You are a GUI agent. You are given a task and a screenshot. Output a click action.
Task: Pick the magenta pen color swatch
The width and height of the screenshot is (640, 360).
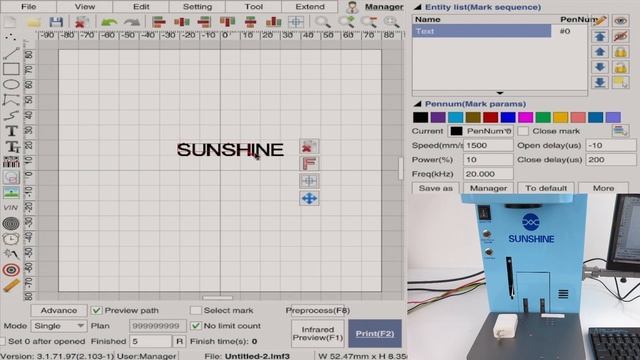click(526, 118)
